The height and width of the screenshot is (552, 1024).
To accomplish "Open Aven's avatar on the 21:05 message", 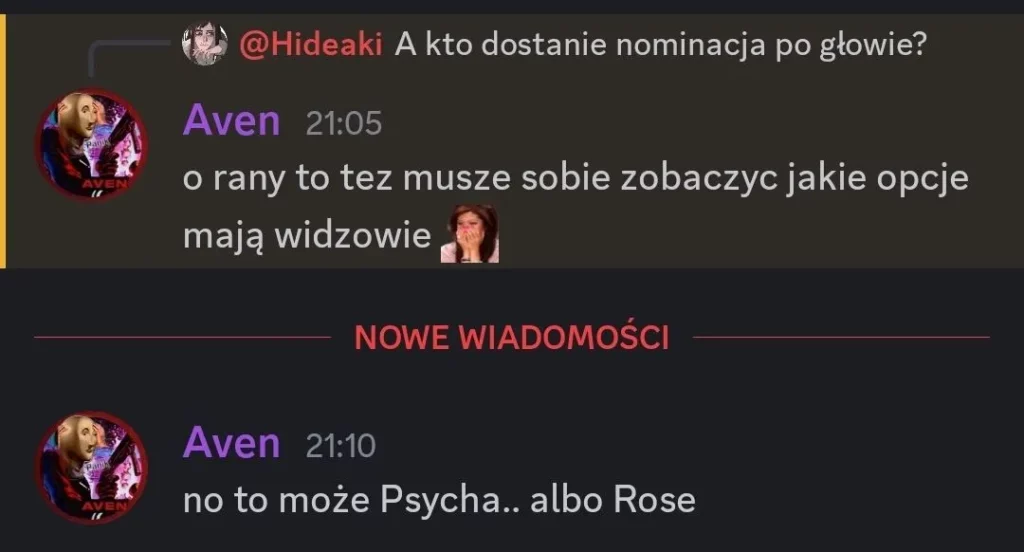I will pos(91,145).
